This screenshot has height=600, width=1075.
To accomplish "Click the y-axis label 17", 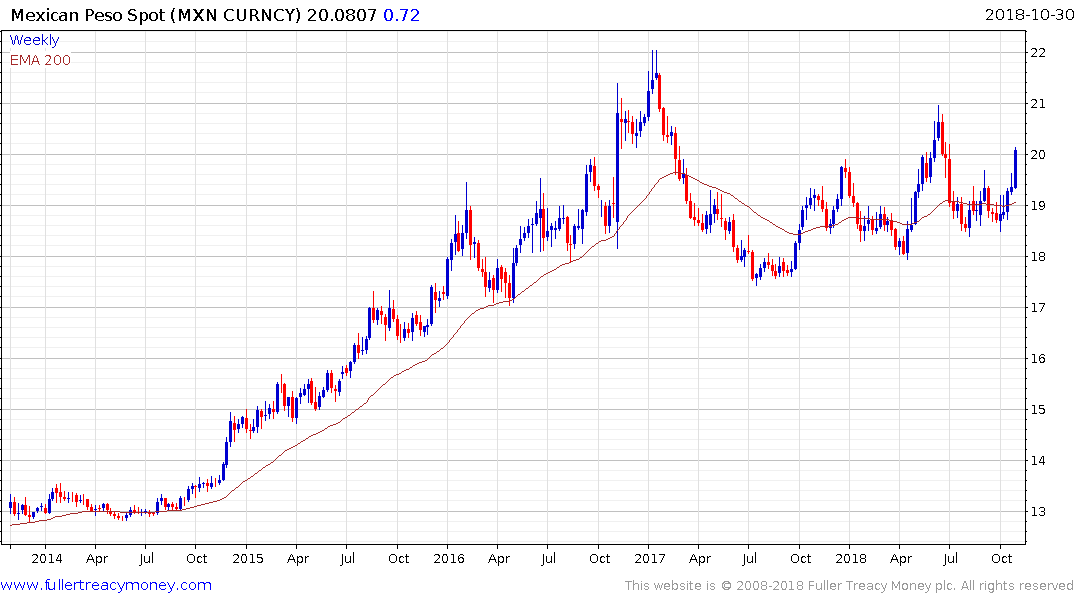I will click(1038, 308).
